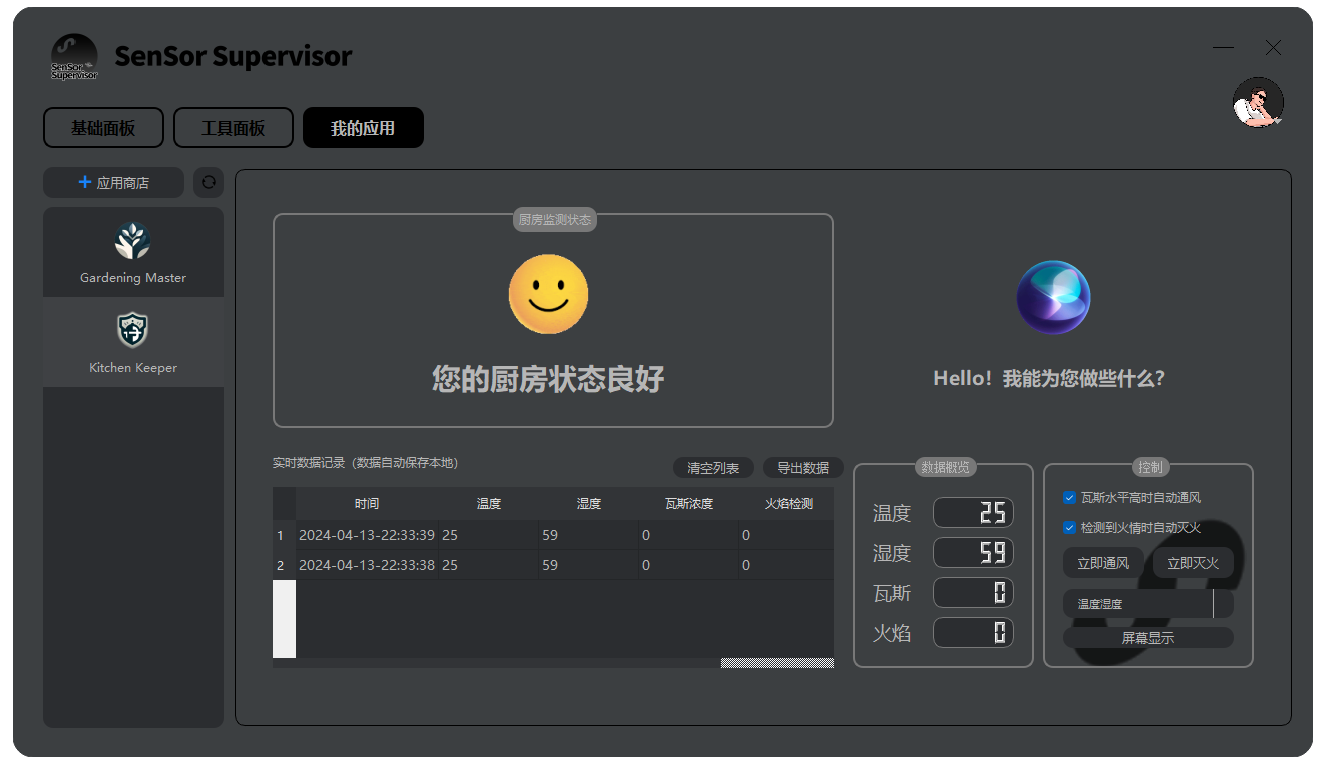This screenshot has height=772, width=1329.
Task: Select the 我的应用 tab
Action: [x=363, y=128]
